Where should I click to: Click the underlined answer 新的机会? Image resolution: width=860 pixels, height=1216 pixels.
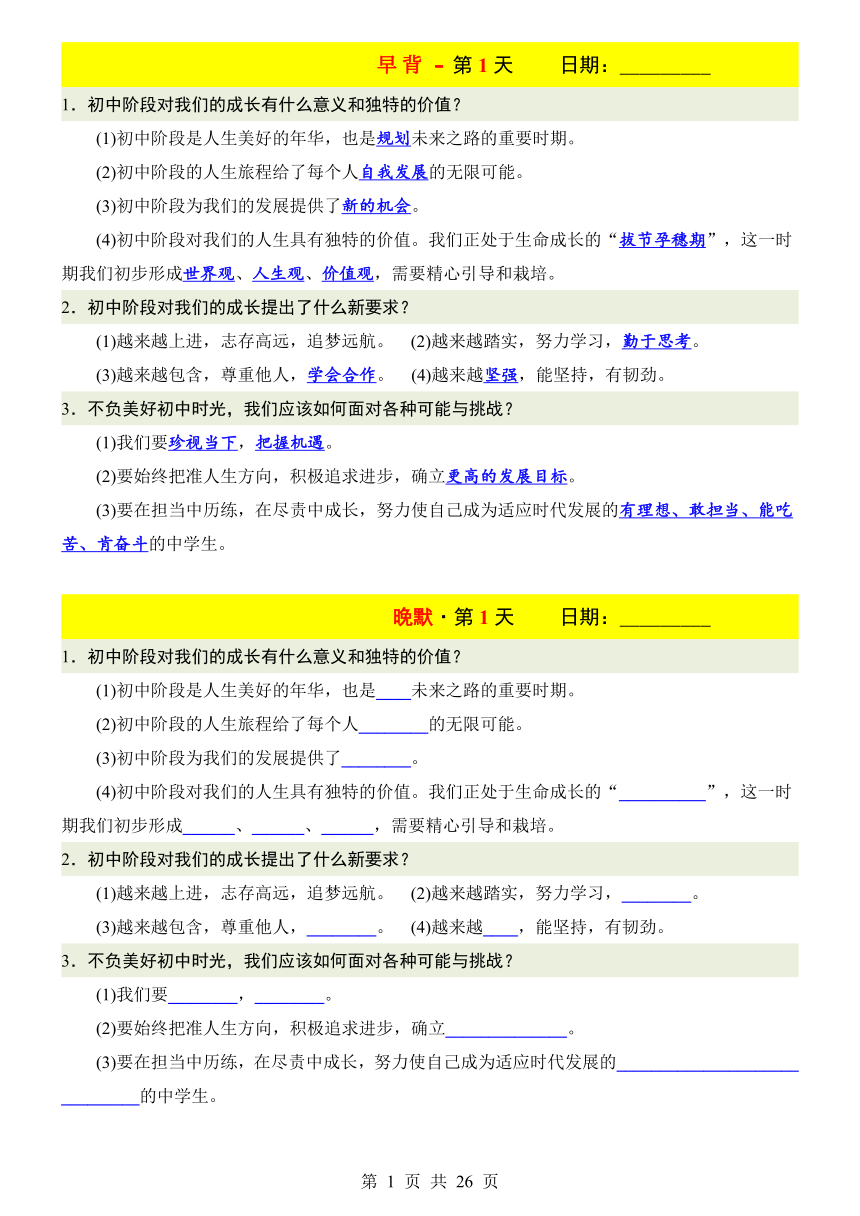click(377, 206)
